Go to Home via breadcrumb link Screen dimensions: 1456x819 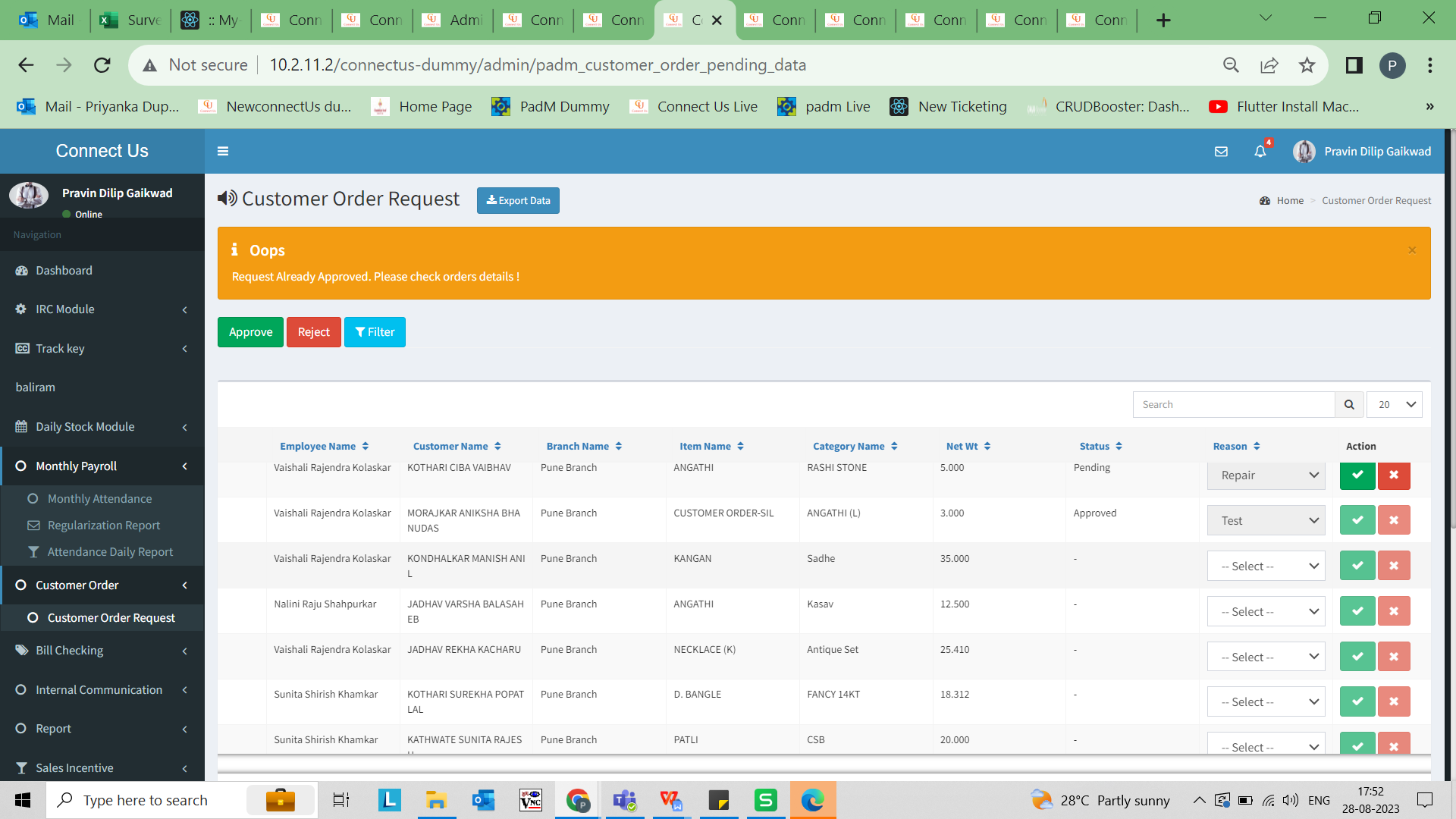(x=1289, y=201)
